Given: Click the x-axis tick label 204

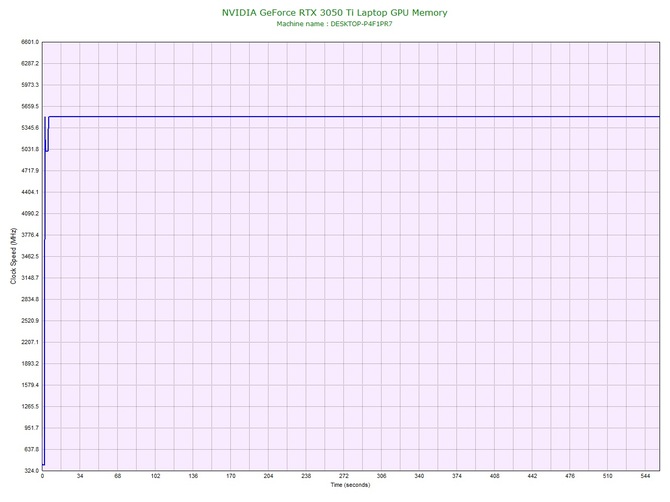Looking at the screenshot, I should click(x=268, y=476).
